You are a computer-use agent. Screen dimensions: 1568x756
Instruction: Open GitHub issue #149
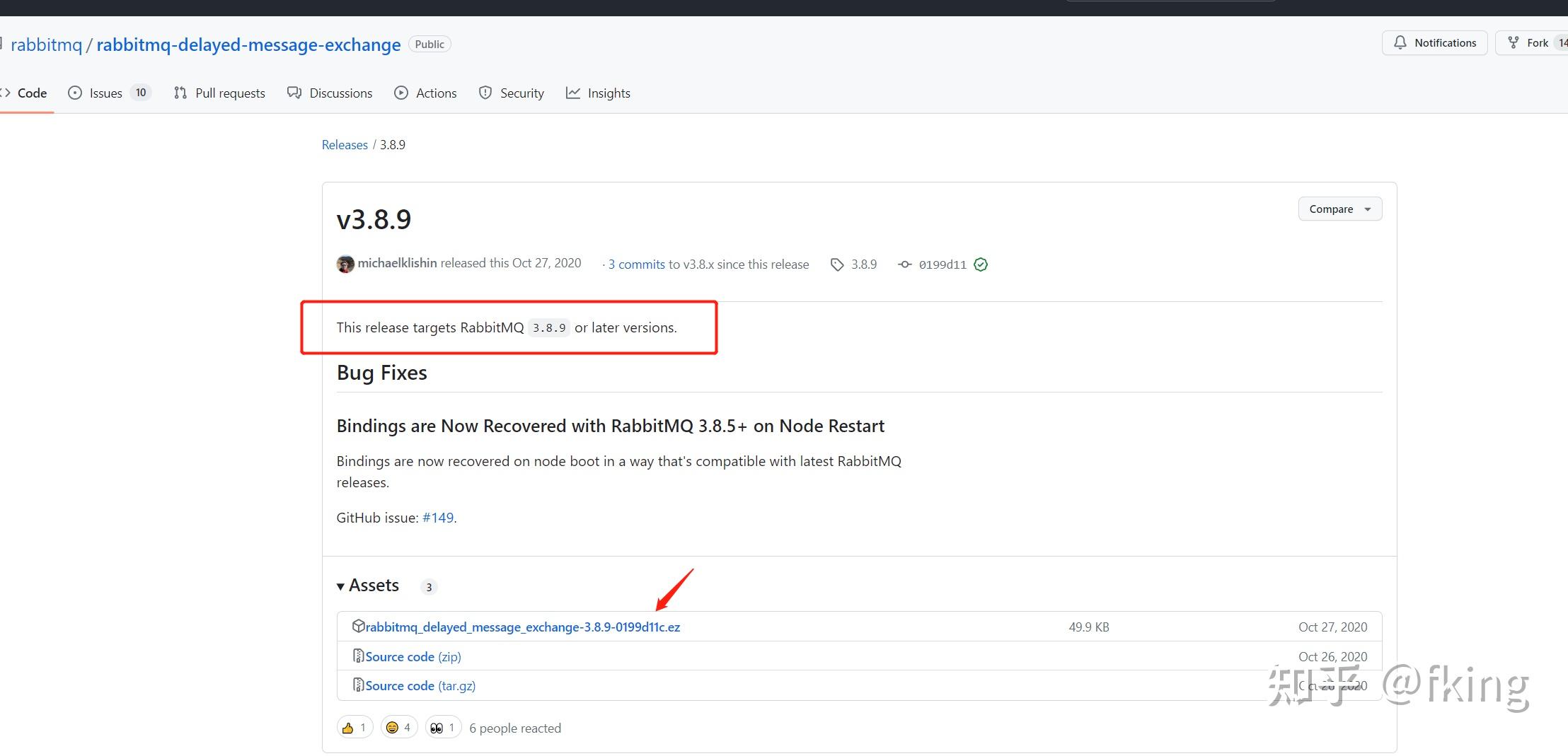(x=438, y=518)
